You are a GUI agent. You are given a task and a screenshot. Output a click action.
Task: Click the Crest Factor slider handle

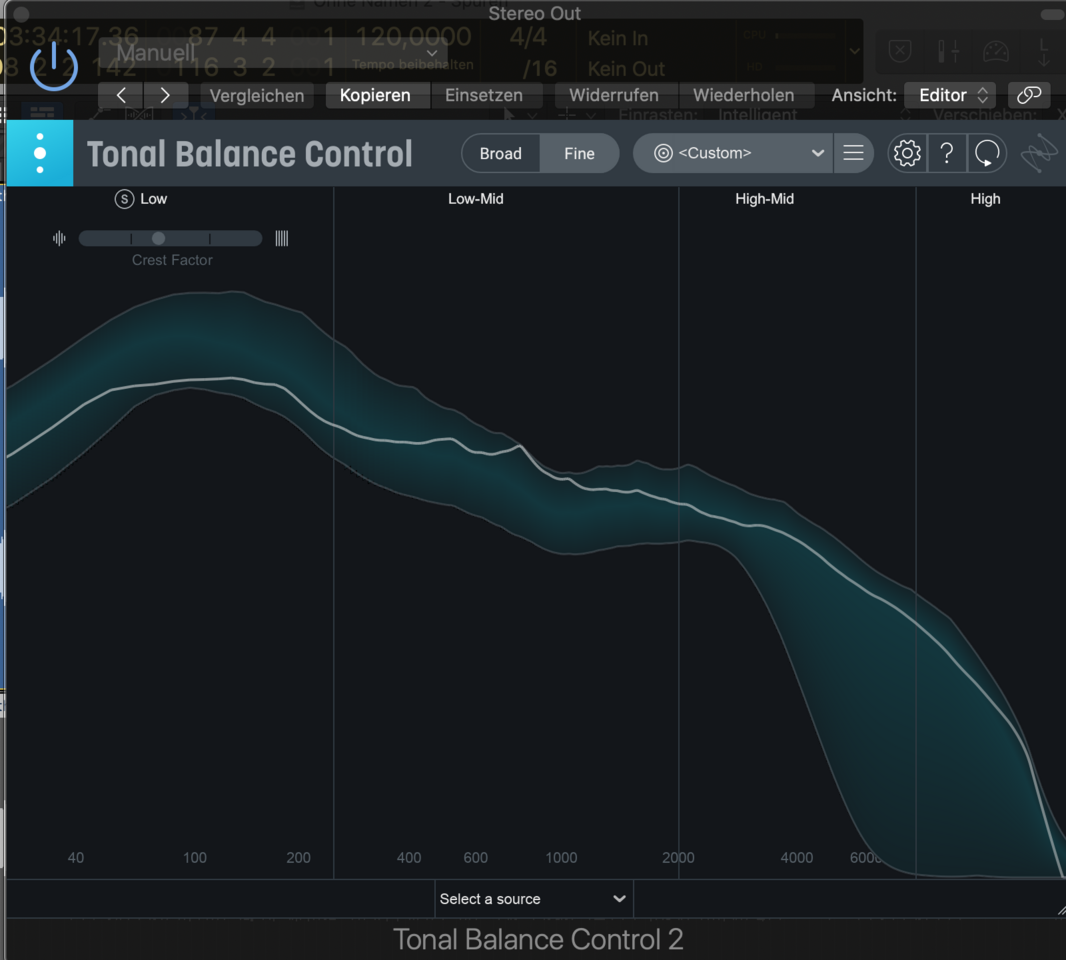pos(158,239)
